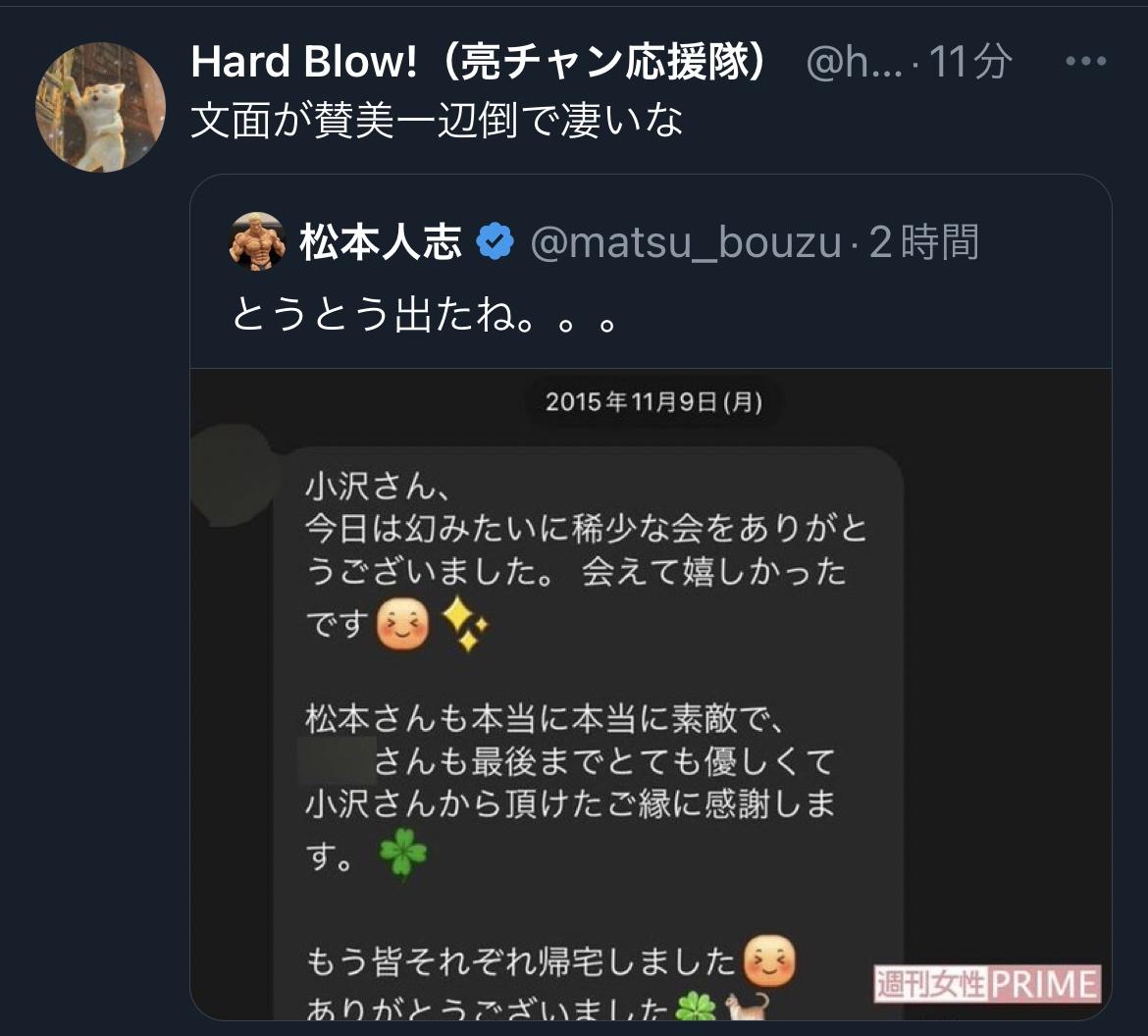Click the tweet text 文面が賛美一辺倒で凄いな

pyautogui.click(x=437, y=121)
